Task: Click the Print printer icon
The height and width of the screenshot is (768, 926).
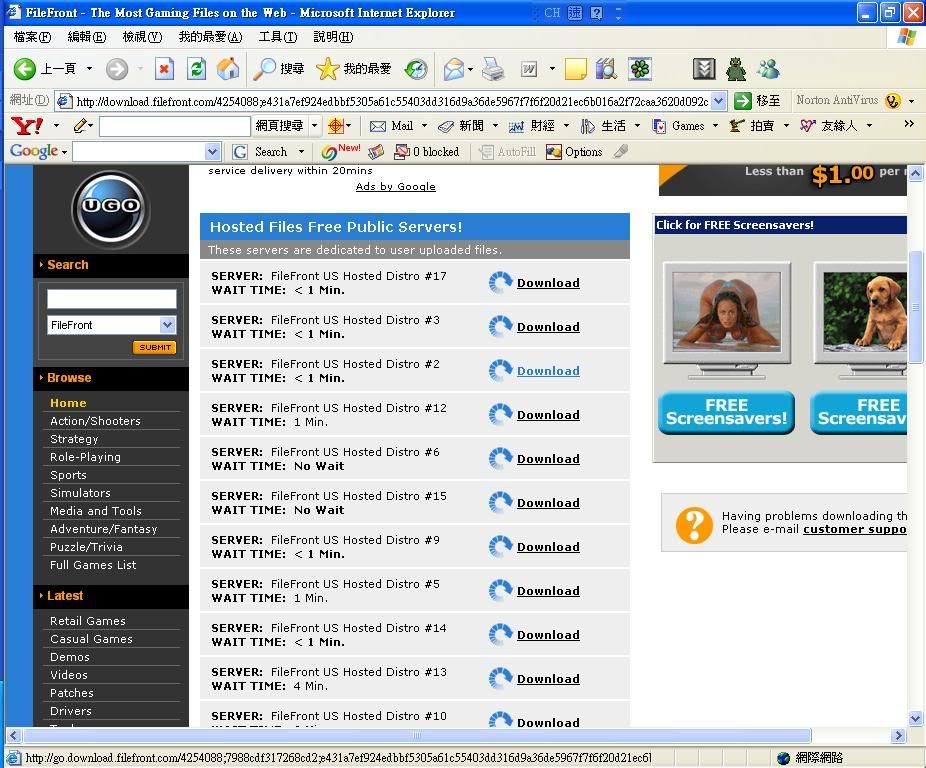Action: 493,69
